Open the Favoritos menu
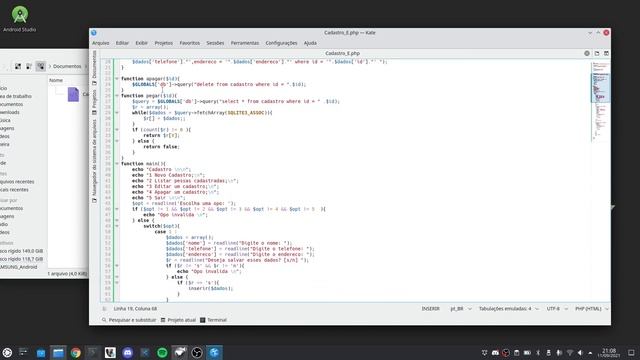Viewport: 640px width, 360px height. (x=190, y=43)
